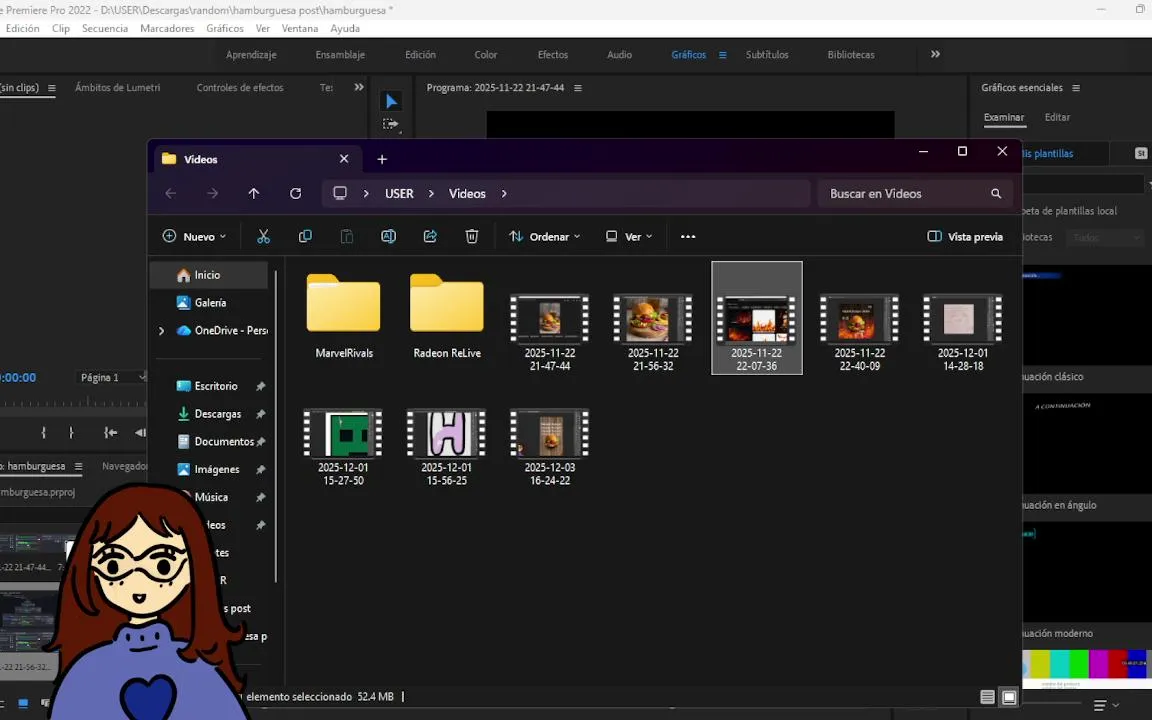The image size is (1152, 720).
Task: Click the Explorer sidebar vertical scrollbar
Action: tap(276, 426)
